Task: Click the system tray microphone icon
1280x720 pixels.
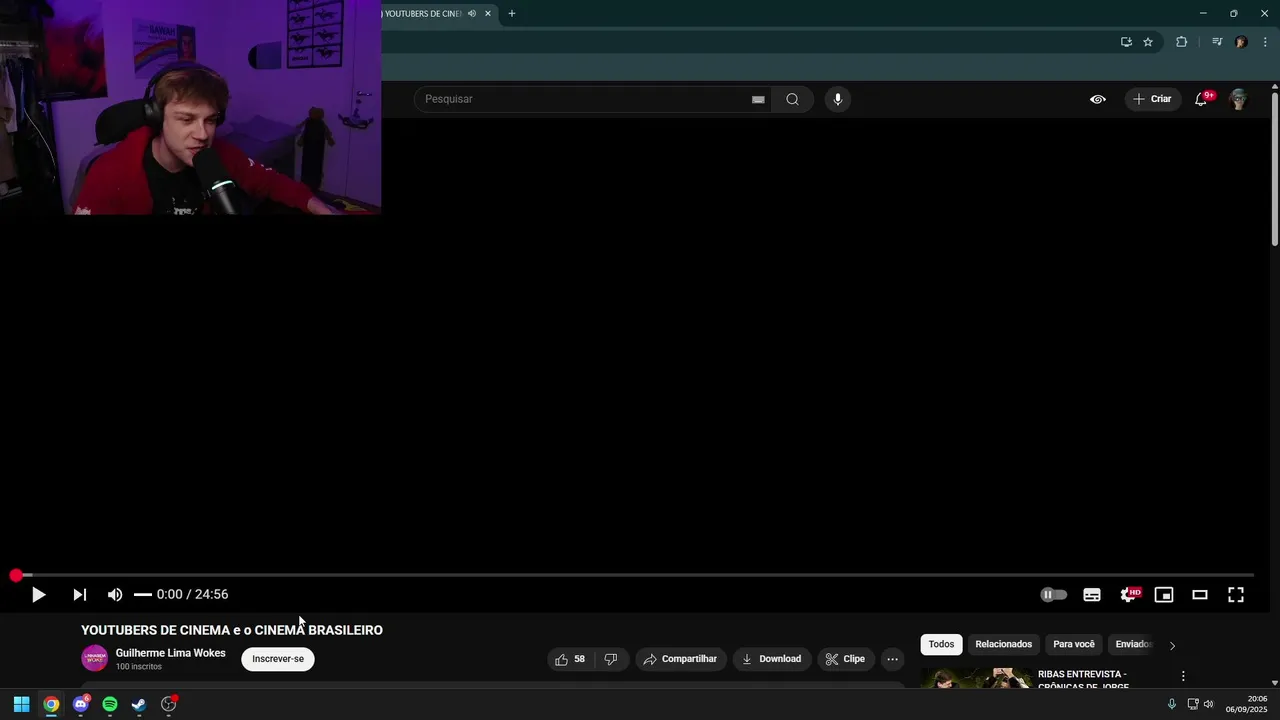Action: click(1172, 704)
